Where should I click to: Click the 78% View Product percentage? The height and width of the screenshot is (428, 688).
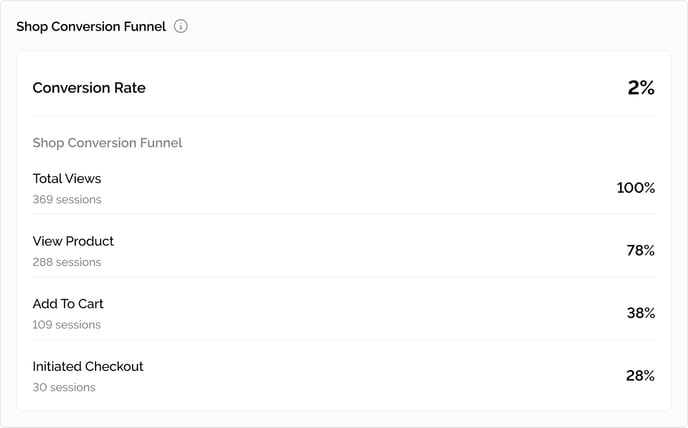pyautogui.click(x=640, y=251)
